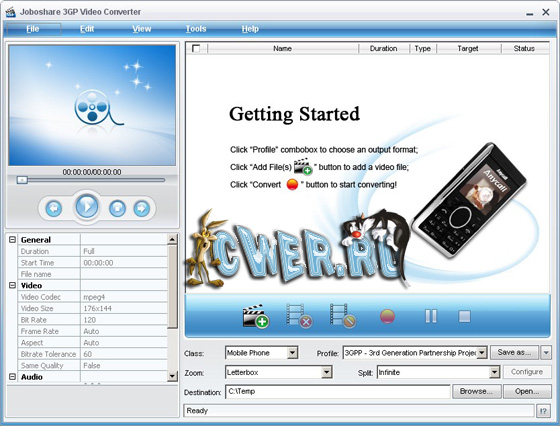Collapse the General properties group
This screenshot has width=560, height=426.
pyautogui.click(x=12, y=240)
